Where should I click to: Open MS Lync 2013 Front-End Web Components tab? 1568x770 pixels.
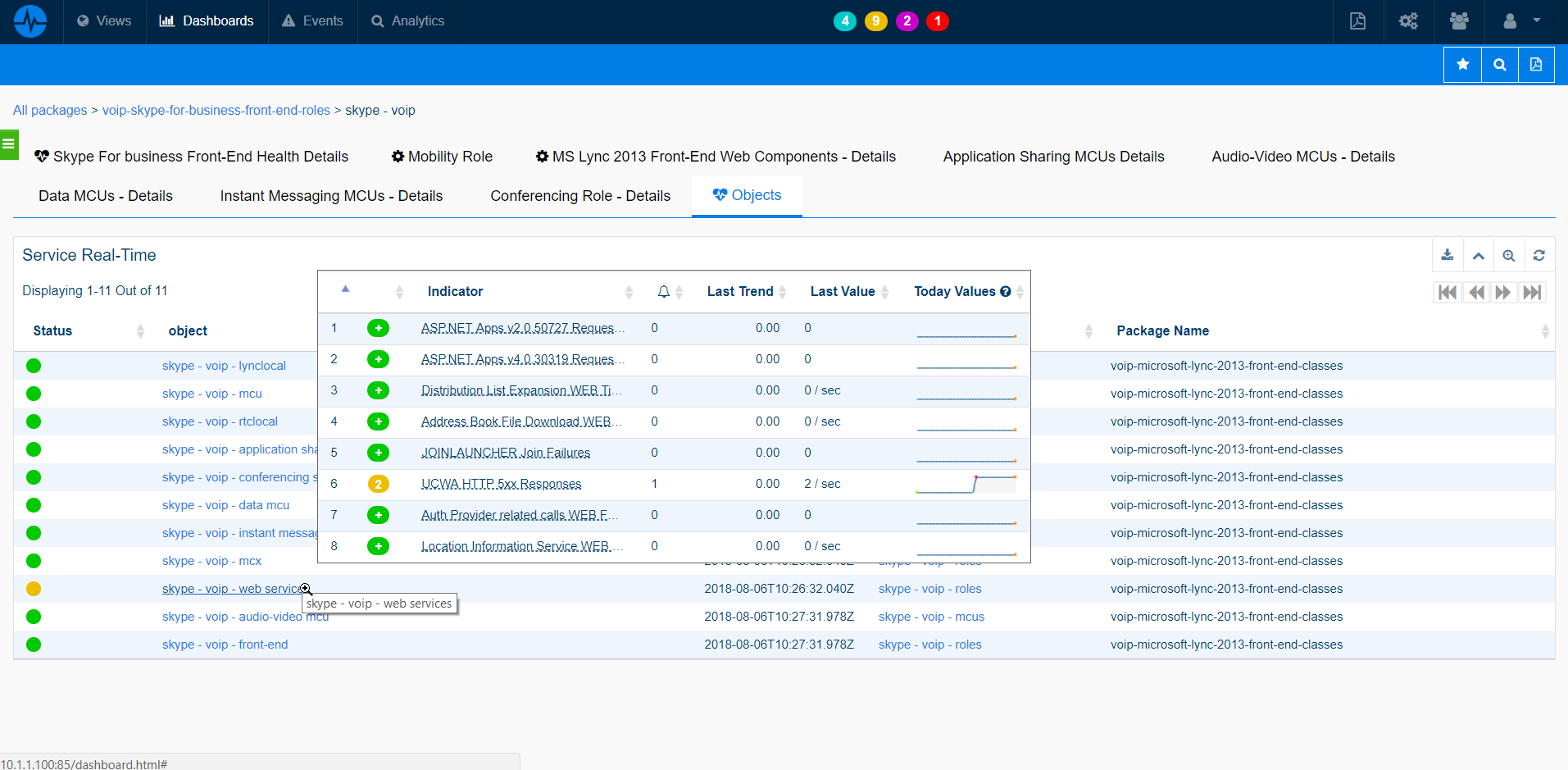[716, 157]
